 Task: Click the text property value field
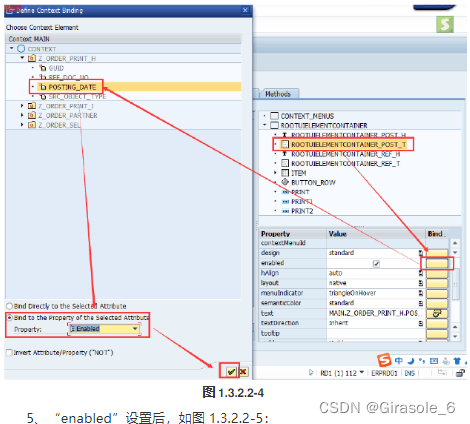[376, 313]
